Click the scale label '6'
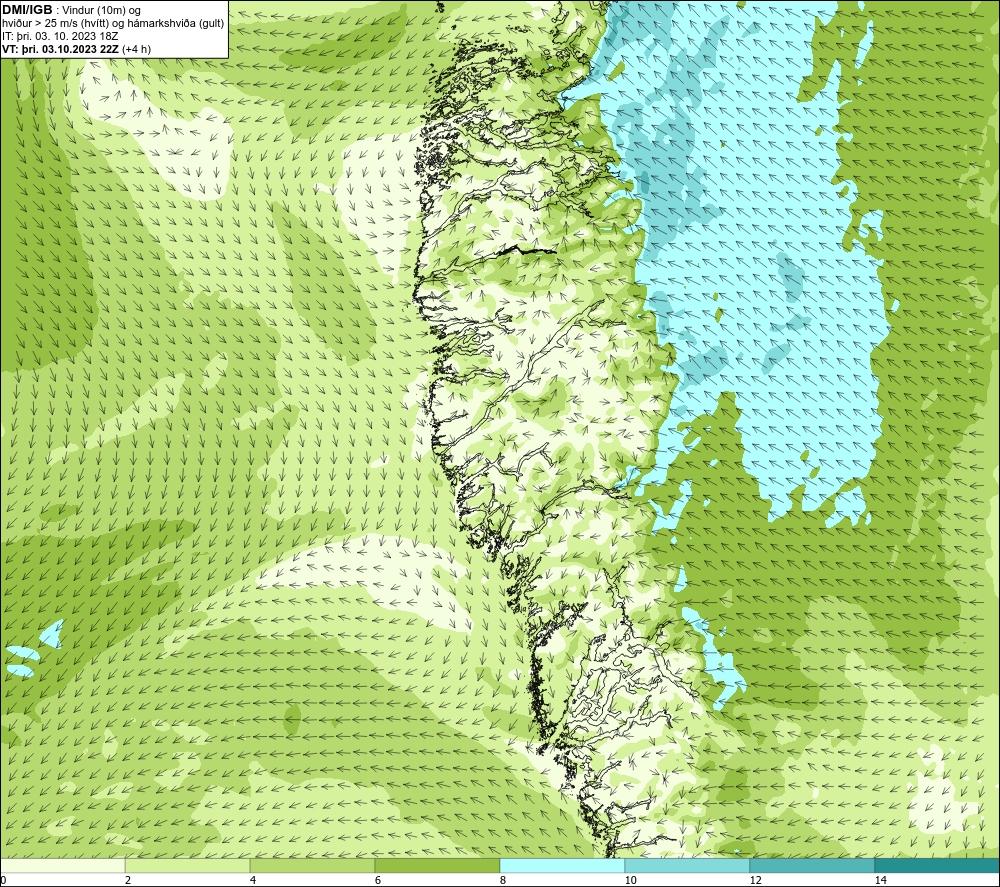 (x=378, y=881)
